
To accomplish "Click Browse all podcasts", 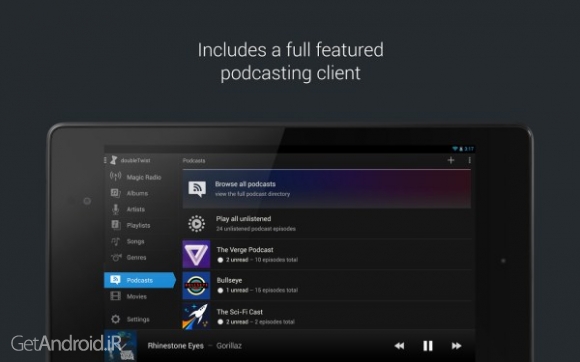I will point(327,189).
